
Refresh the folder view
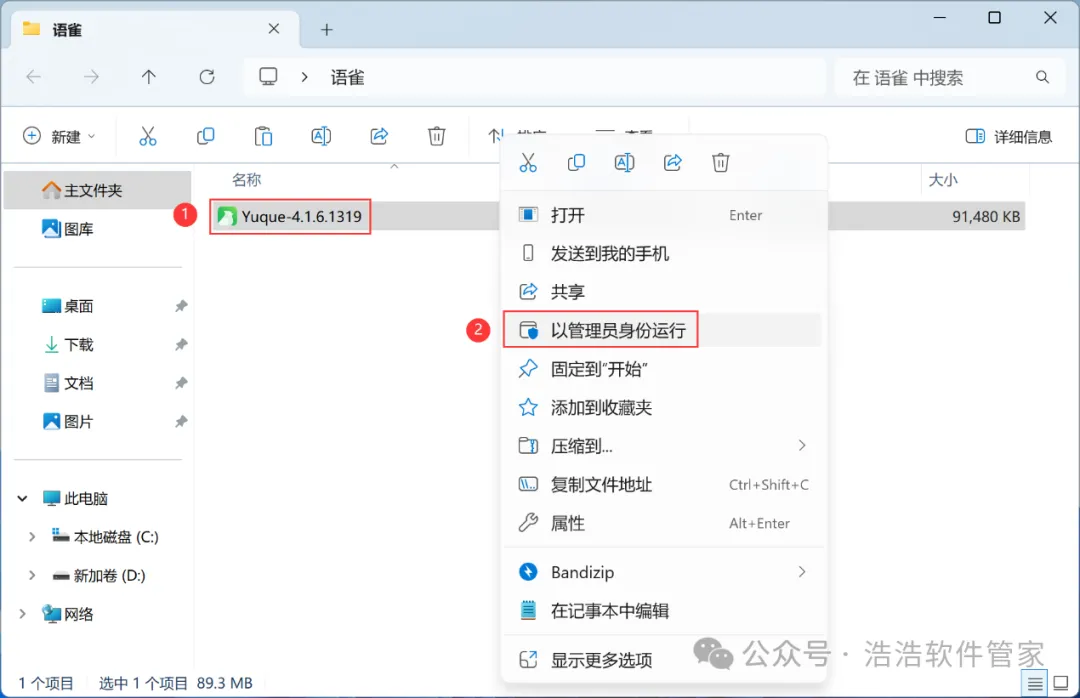pyautogui.click(x=207, y=76)
